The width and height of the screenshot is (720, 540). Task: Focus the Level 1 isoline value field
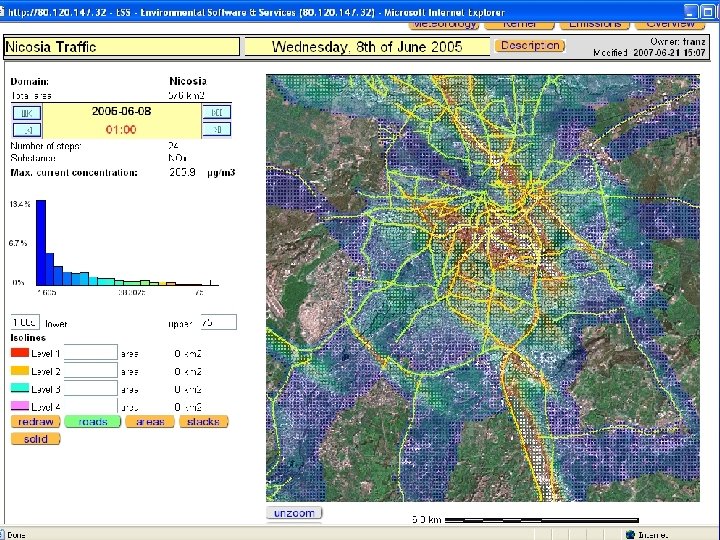[x=90, y=352]
